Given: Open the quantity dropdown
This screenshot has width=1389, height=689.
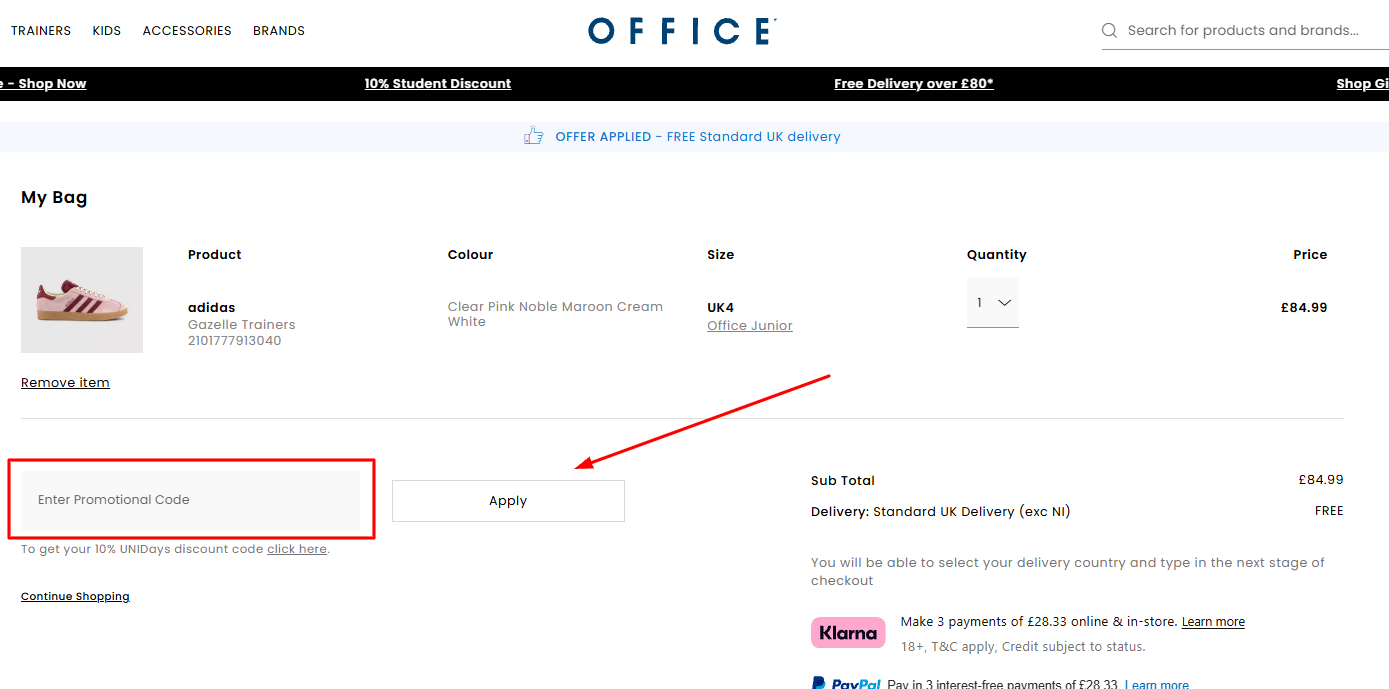Looking at the screenshot, I should (x=992, y=302).
